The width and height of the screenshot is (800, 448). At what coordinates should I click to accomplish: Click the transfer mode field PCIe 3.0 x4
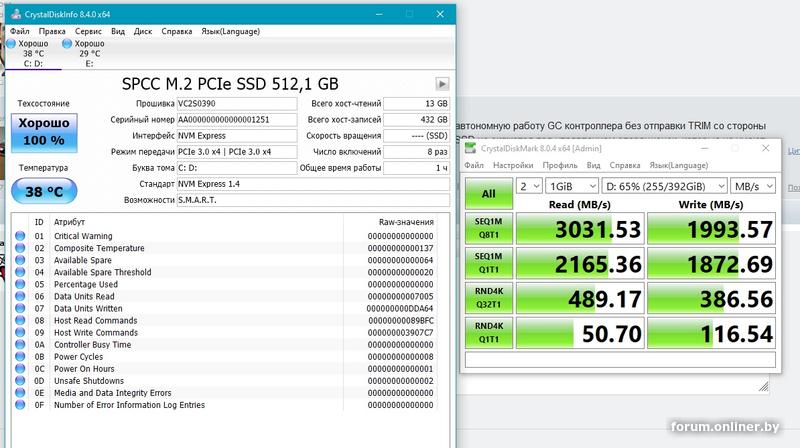tap(237, 152)
